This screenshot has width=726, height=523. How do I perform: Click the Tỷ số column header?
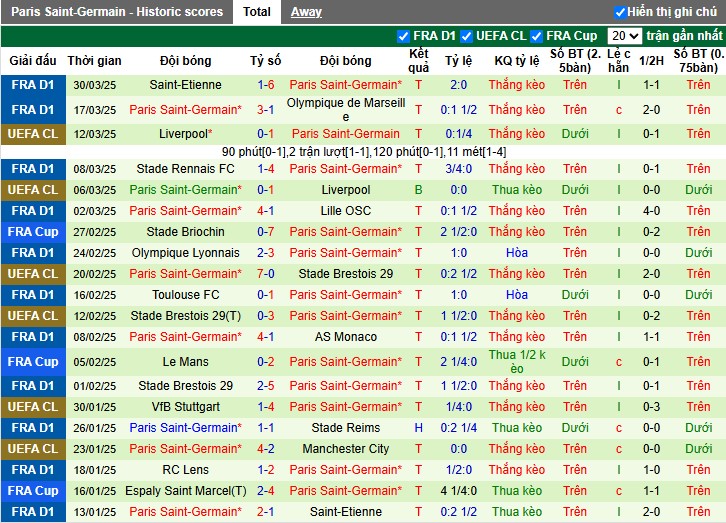click(x=265, y=61)
